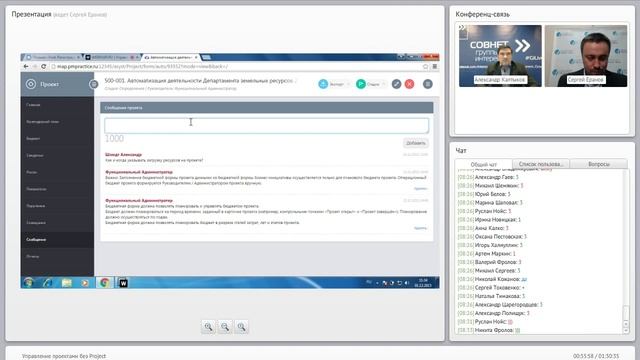
Task: Click the leftmost magnifier zoom icon under presentation
Action: point(208,327)
